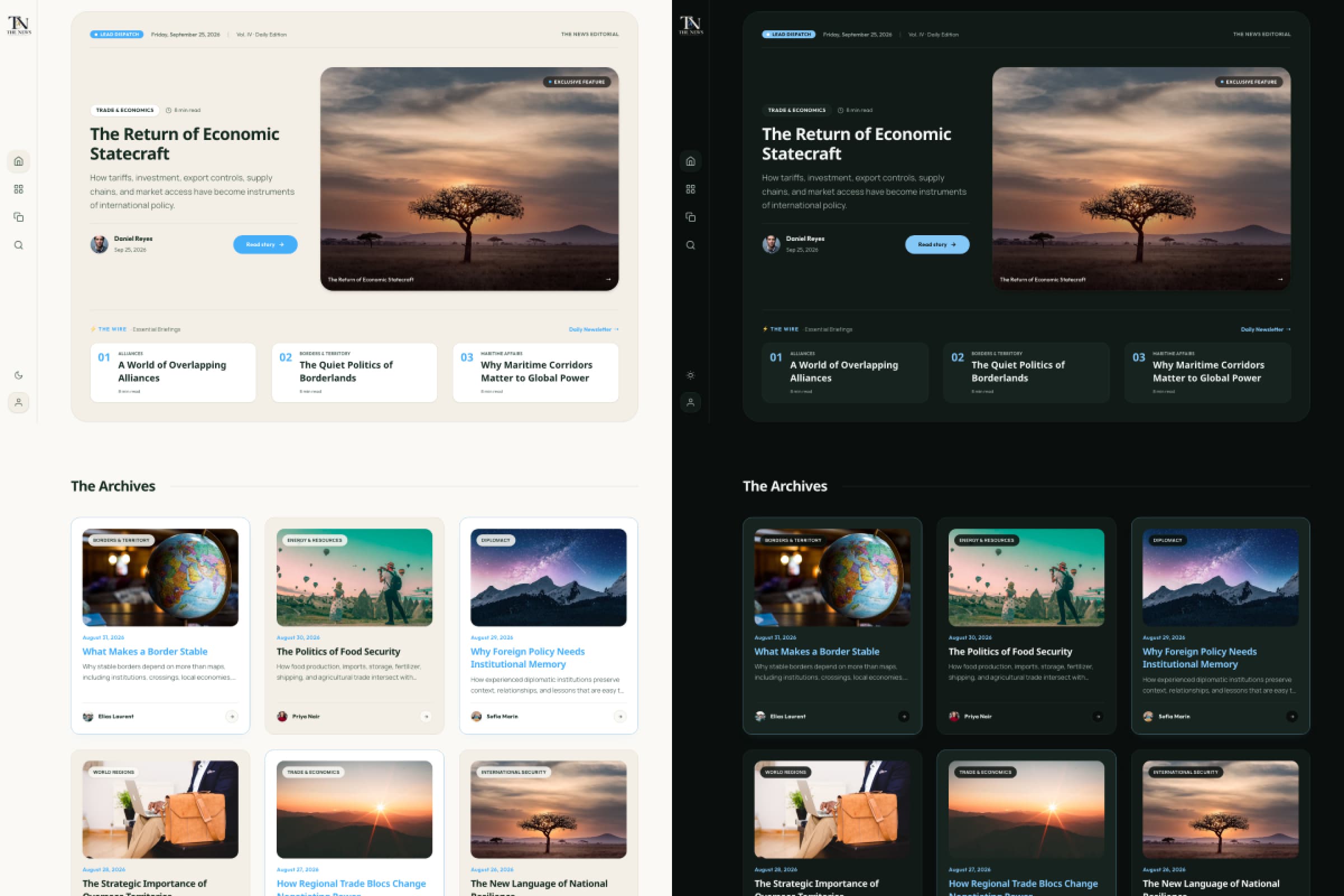
Task: Click author Daniel Reyes avatar, dark panel
Action: [x=772, y=244]
